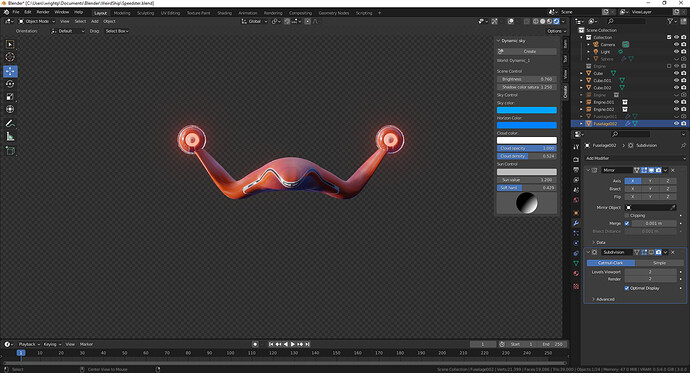Select the Cursor tool
The image size is (690, 373).
(x=10, y=57)
